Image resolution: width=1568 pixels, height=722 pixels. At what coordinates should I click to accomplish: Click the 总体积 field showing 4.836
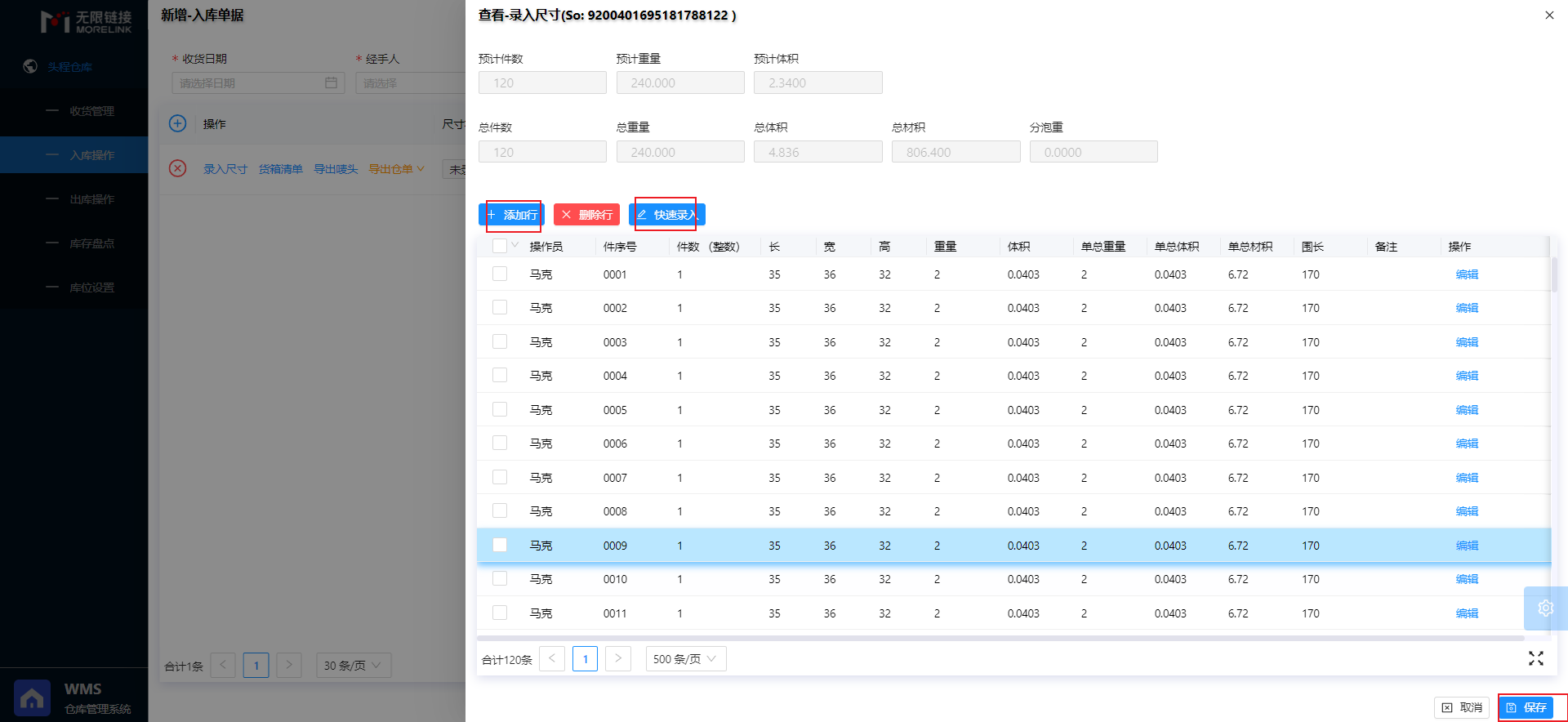click(818, 152)
